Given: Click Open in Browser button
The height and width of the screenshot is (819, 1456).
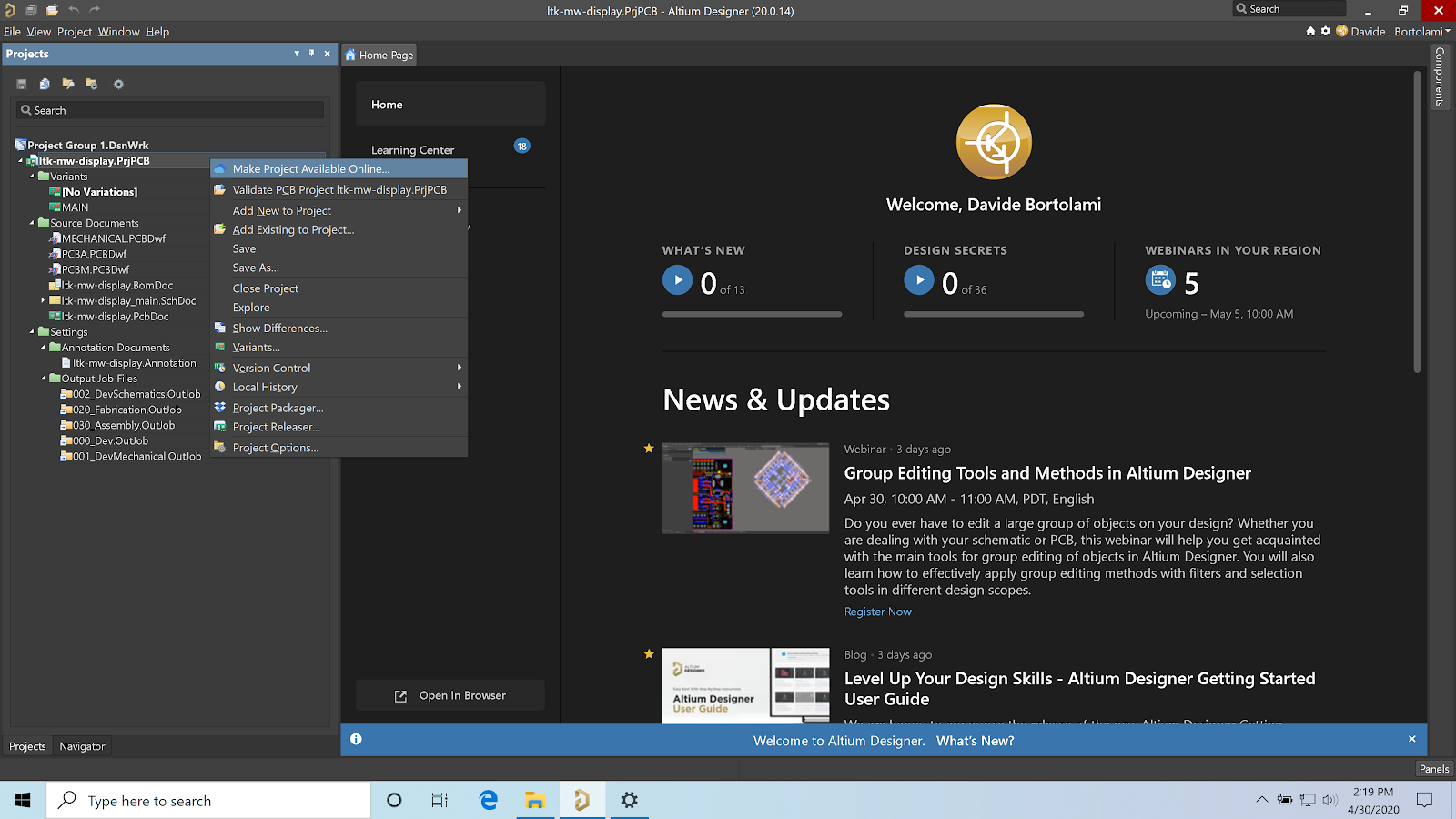Looking at the screenshot, I should point(450,695).
